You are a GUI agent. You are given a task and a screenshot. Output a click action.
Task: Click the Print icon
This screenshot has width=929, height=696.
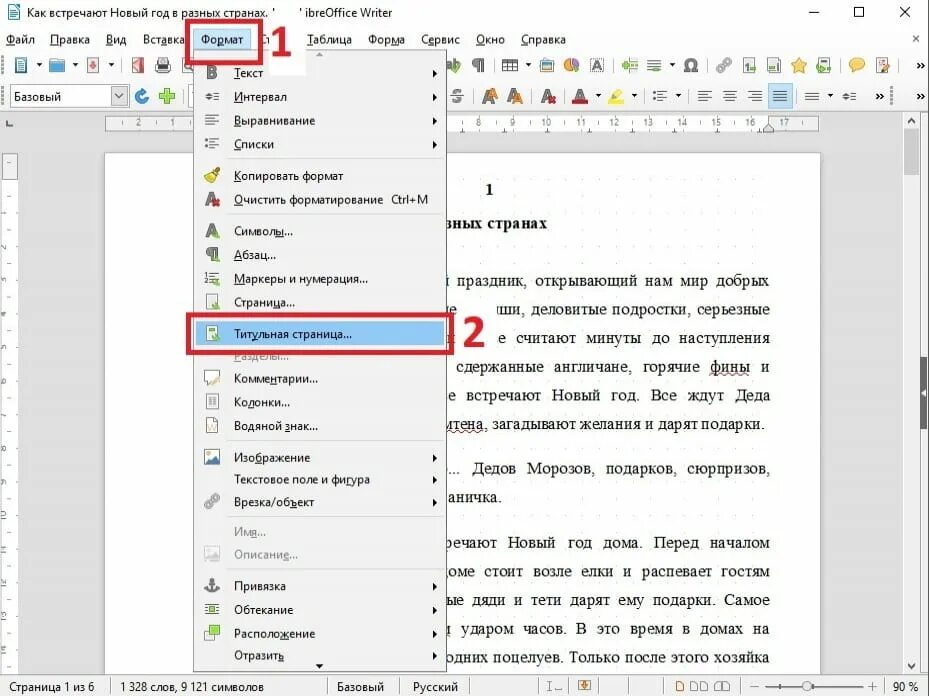[x=163, y=65]
